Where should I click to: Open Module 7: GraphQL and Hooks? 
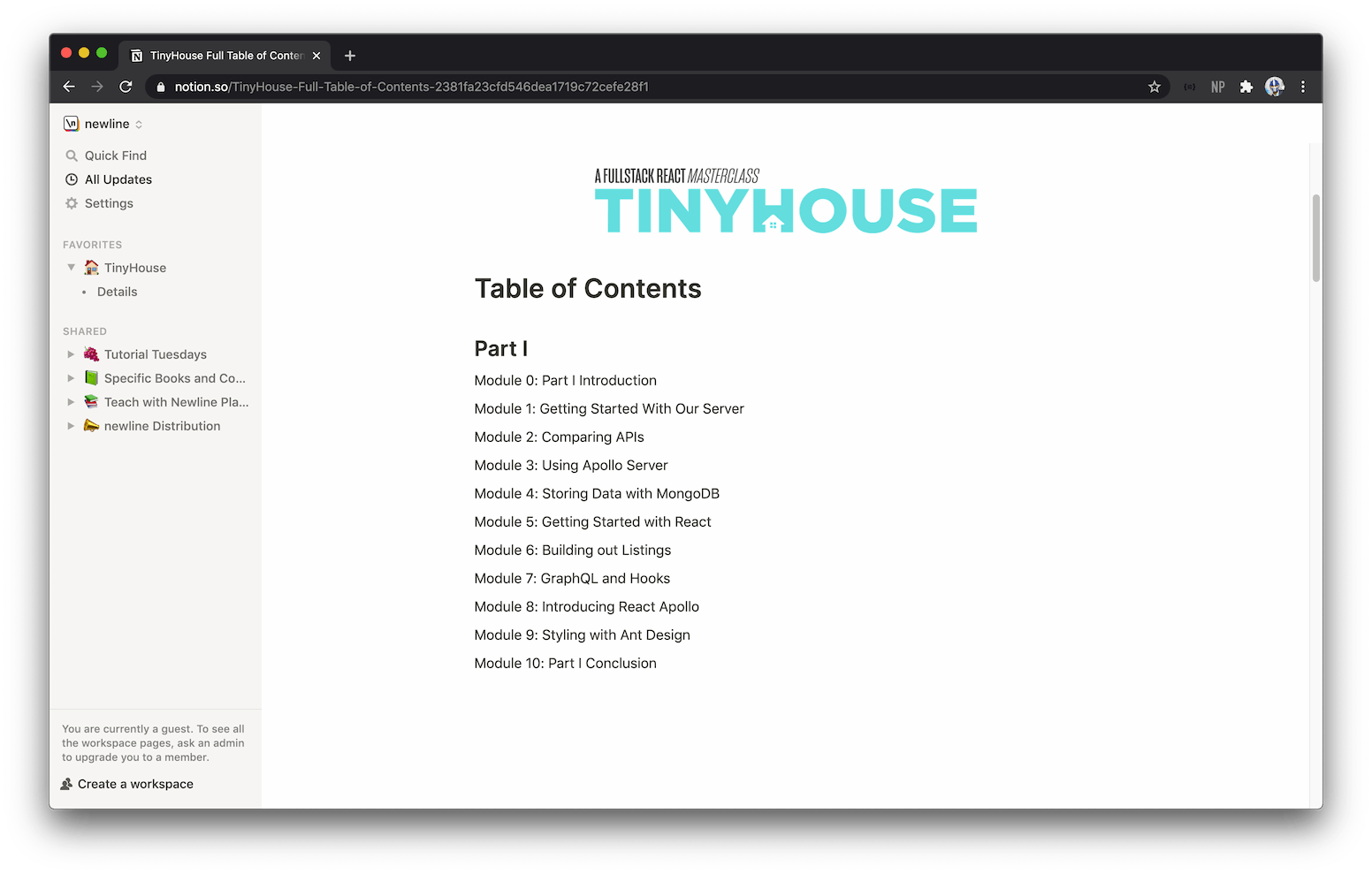pyautogui.click(x=572, y=579)
